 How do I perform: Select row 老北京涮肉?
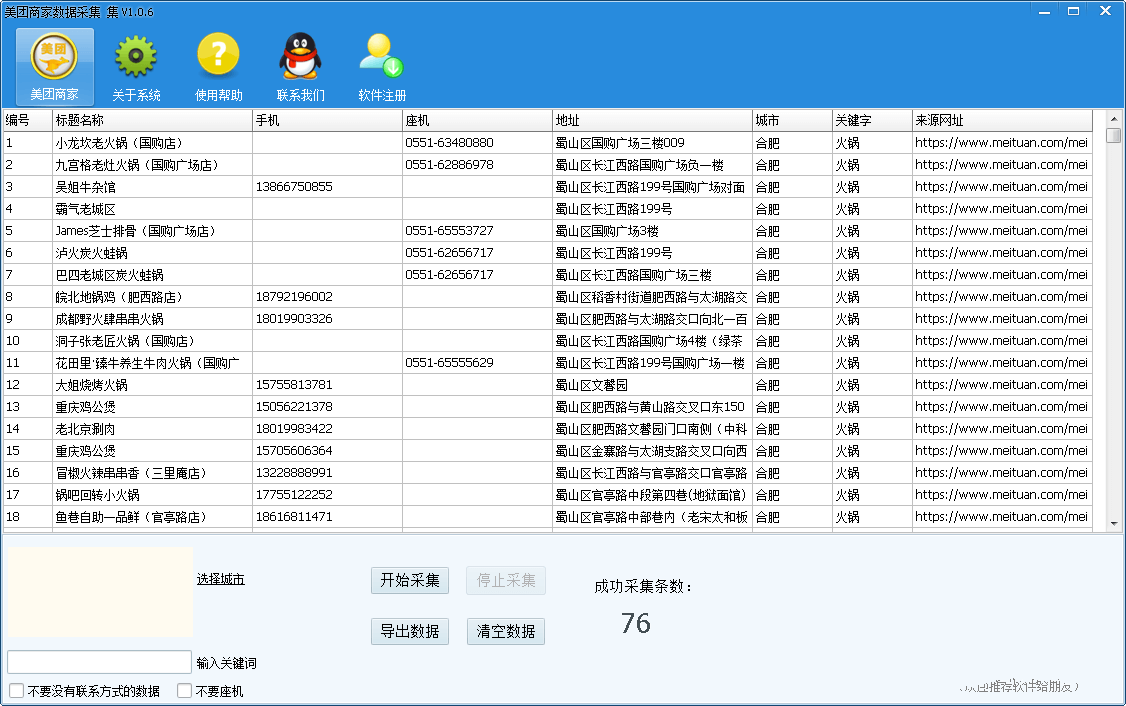pyautogui.click(x=548, y=429)
